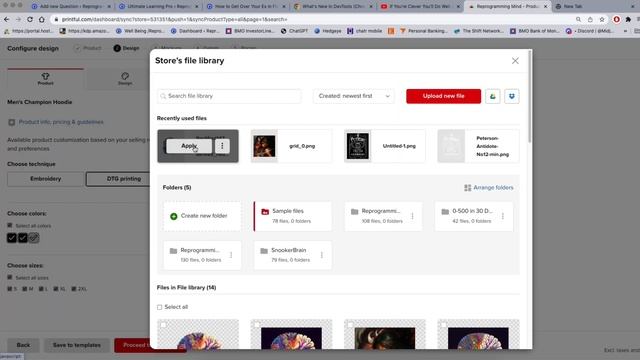This screenshot has height=360, width=640.
Task: Open browser extensions puzzle icon
Action: [x=628, y=19]
